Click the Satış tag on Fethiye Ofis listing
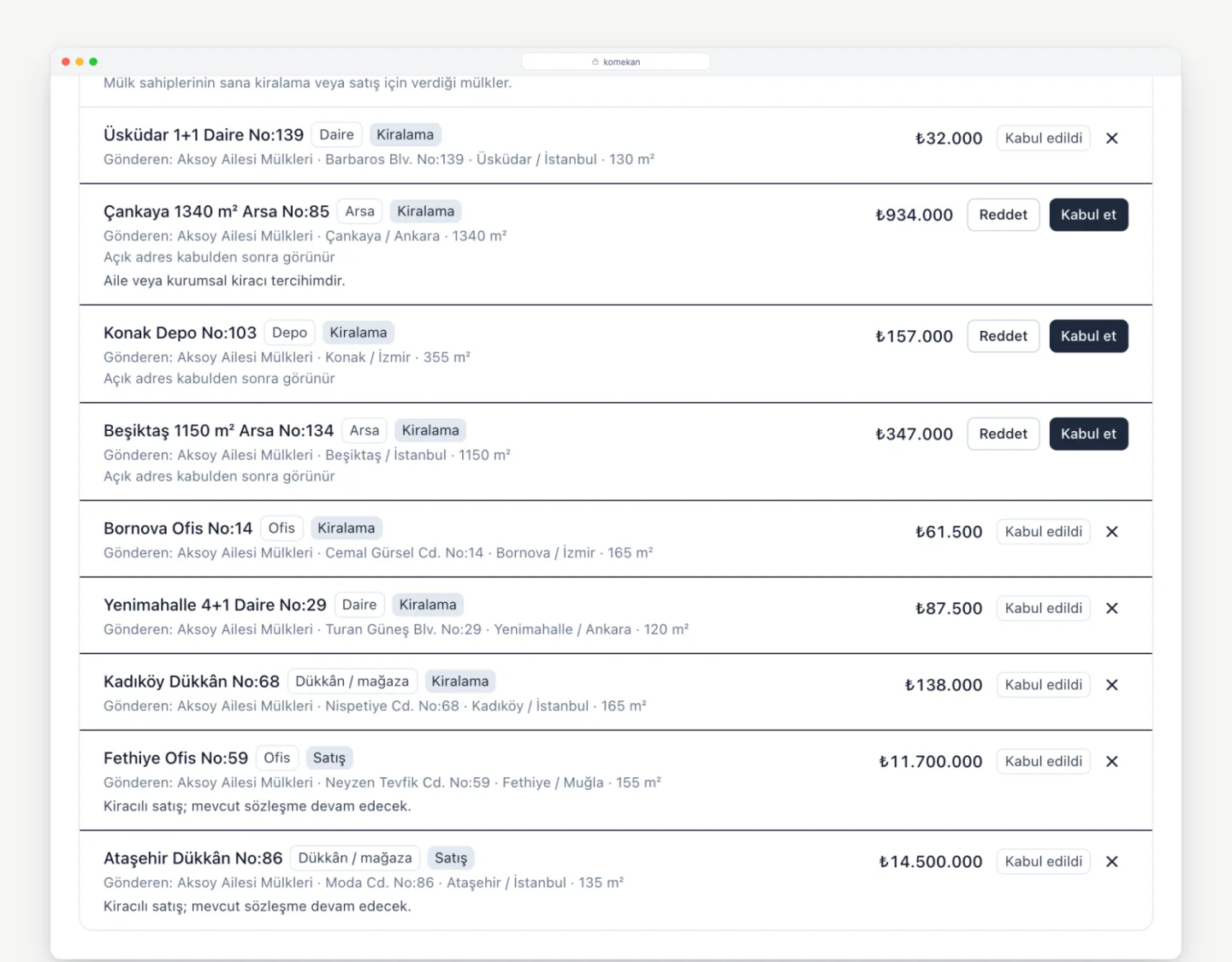The image size is (1232, 962). [x=329, y=758]
